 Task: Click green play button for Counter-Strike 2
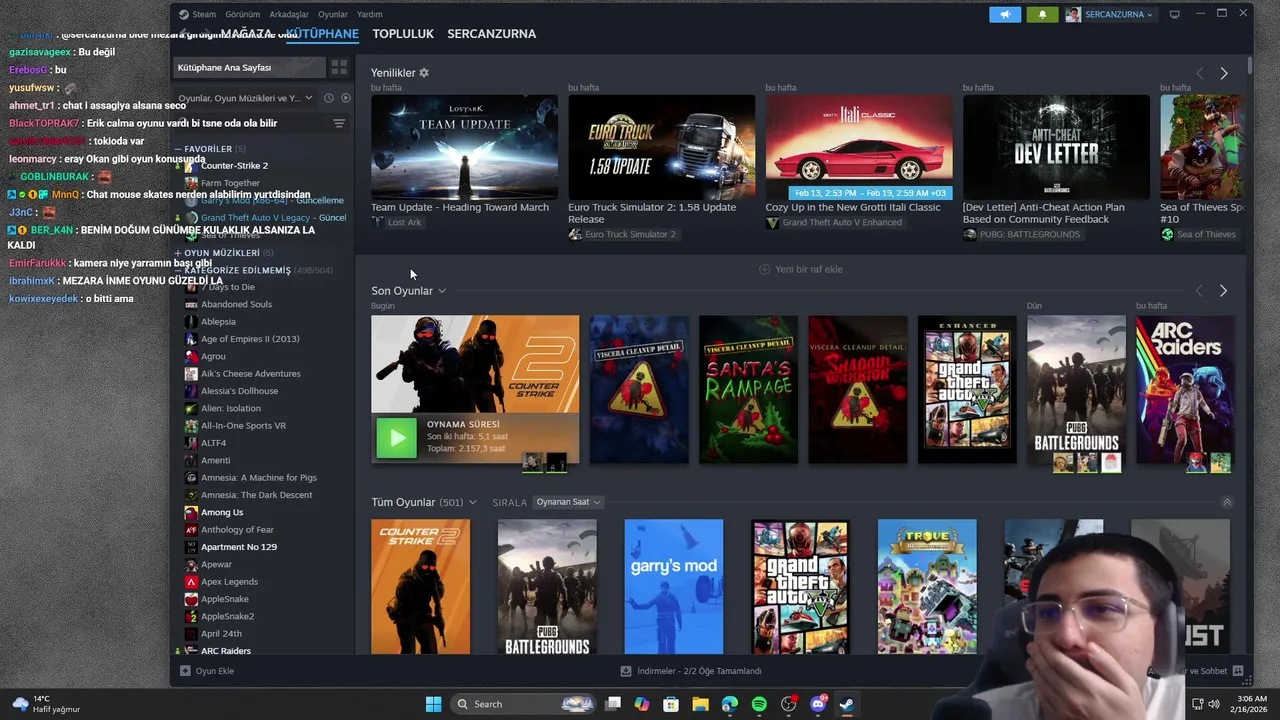396,438
